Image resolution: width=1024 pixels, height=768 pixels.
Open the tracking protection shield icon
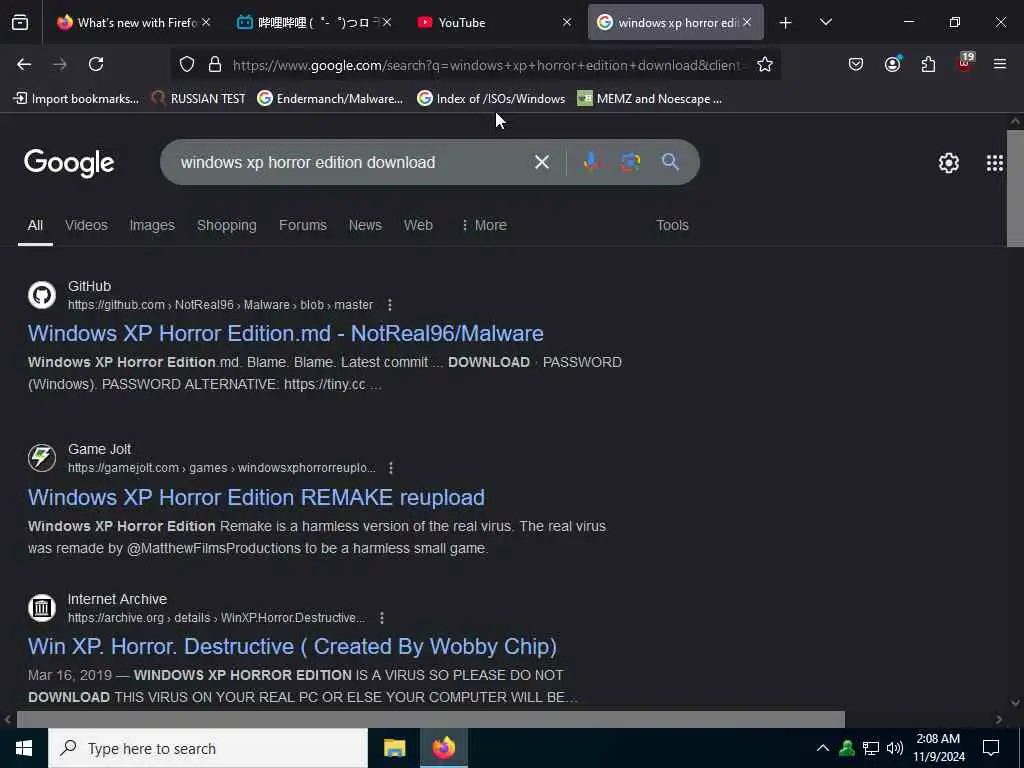pyautogui.click(x=187, y=65)
